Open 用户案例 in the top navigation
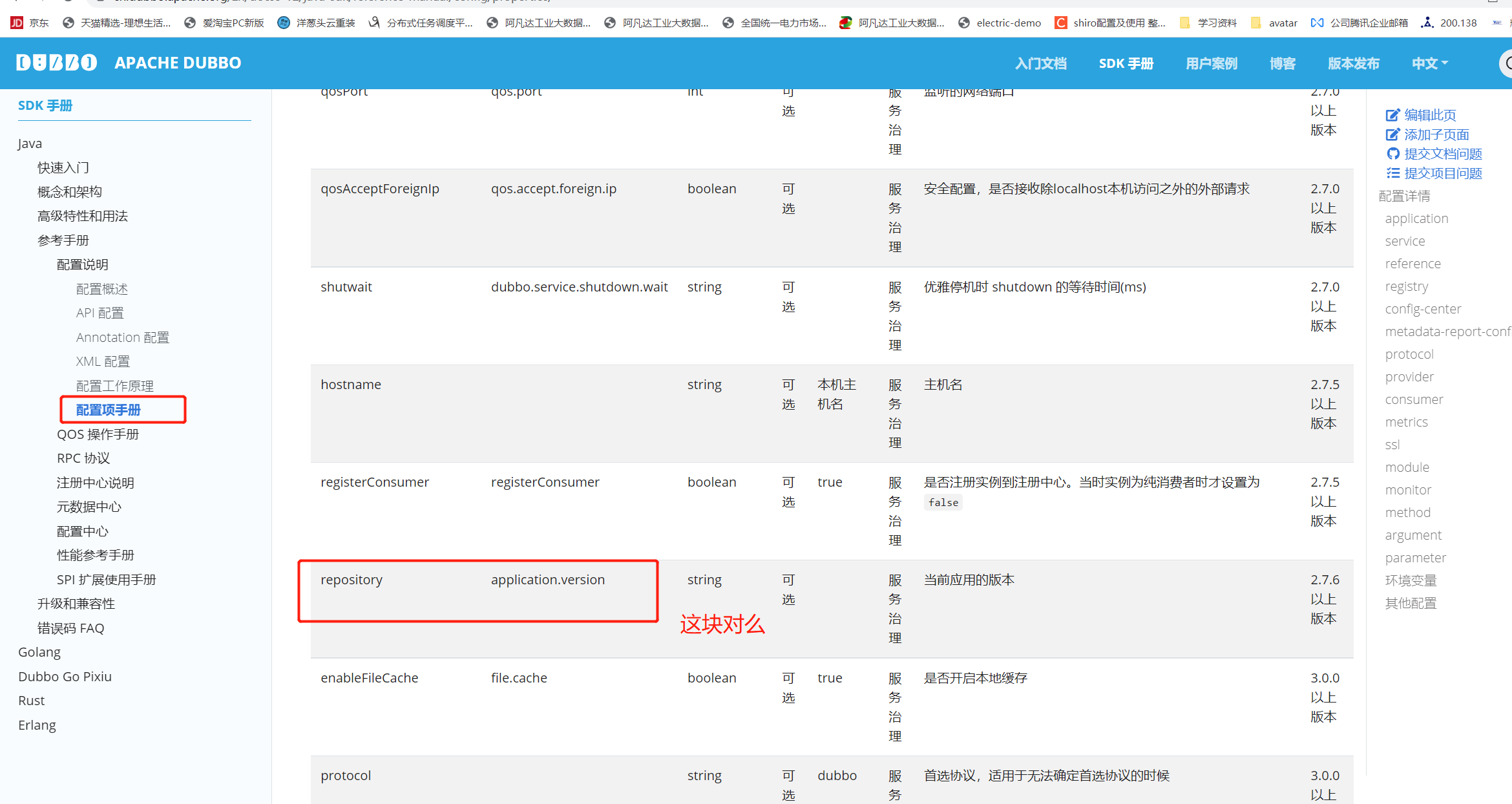1512x804 pixels. (1212, 63)
